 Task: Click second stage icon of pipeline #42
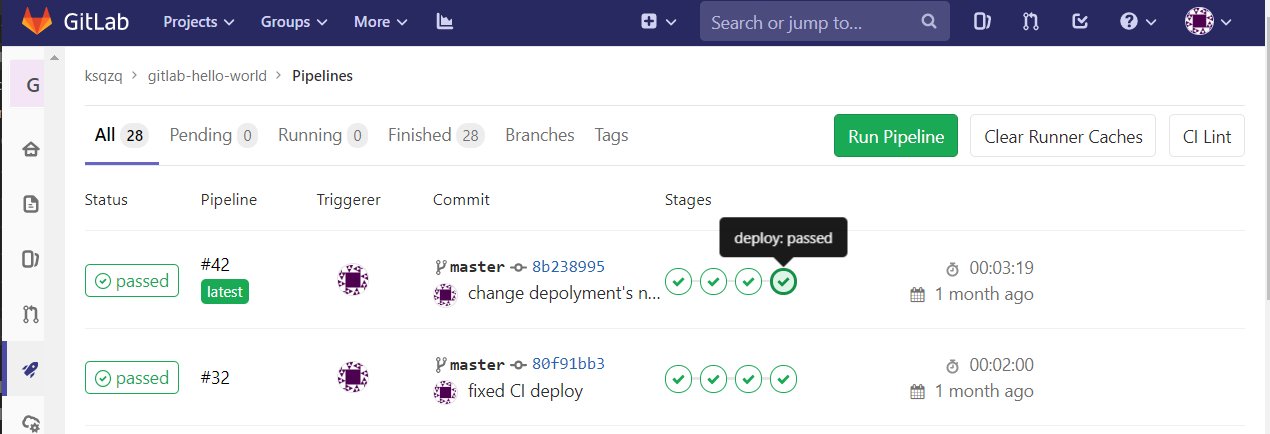[714, 282]
